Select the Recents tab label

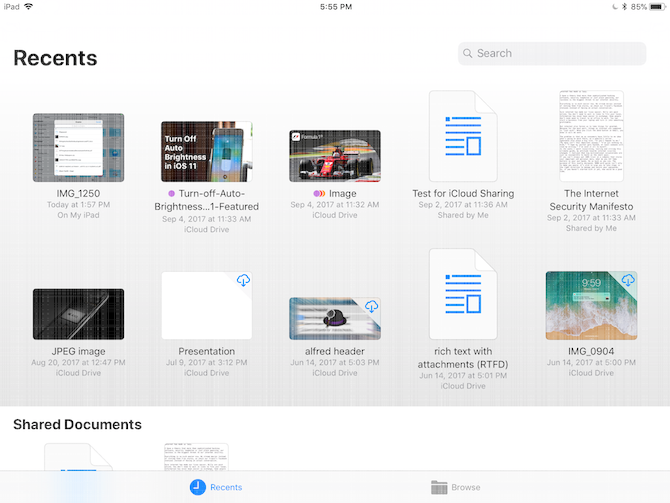point(225,488)
